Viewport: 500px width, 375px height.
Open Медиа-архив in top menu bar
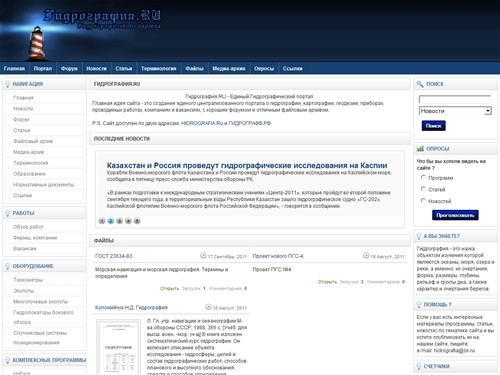tap(229, 69)
